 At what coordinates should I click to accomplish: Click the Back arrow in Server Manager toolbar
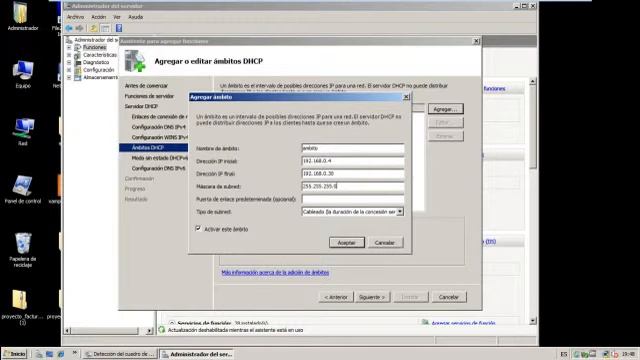pyautogui.click(x=69, y=28)
